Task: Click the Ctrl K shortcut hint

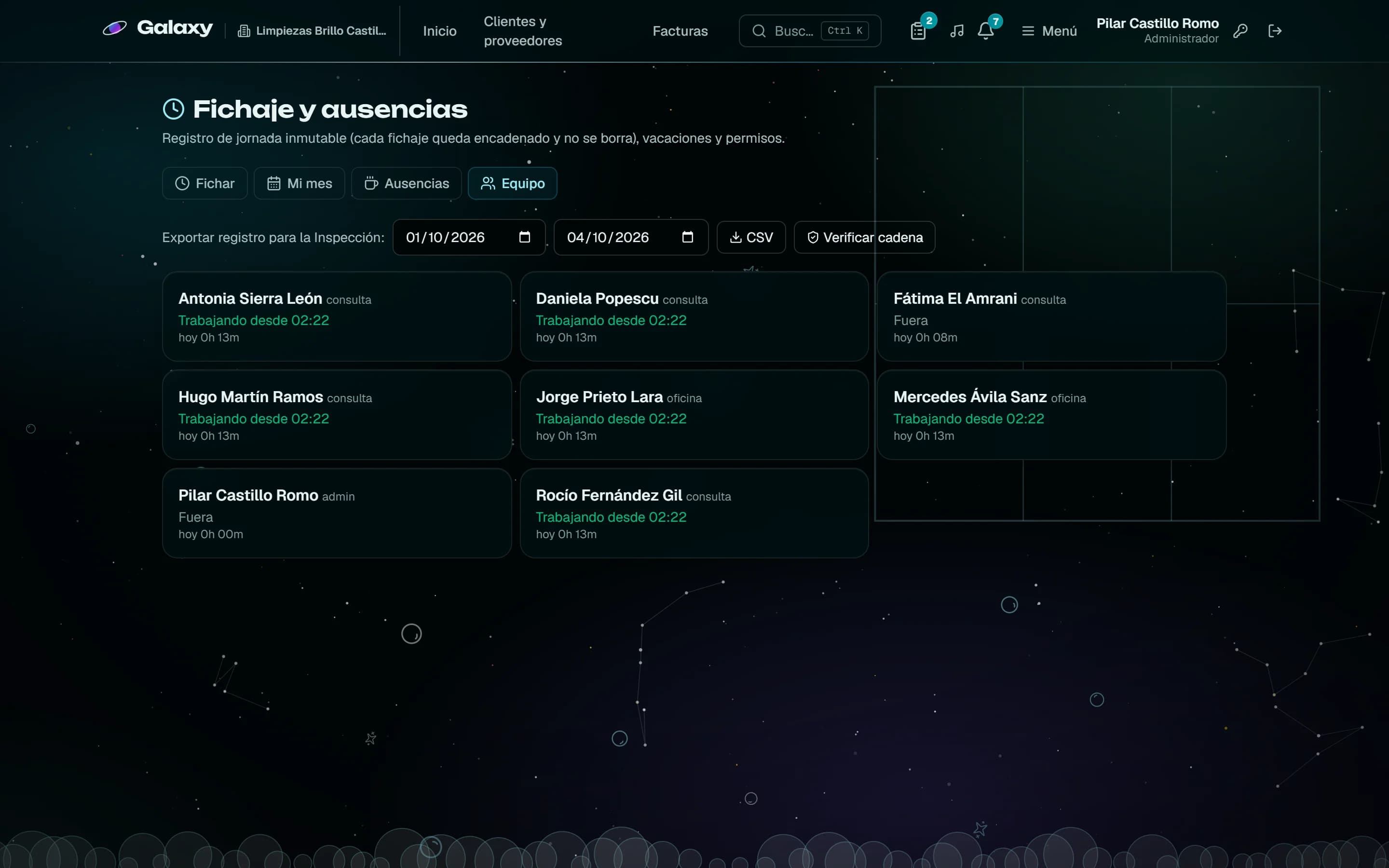Action: pyautogui.click(x=845, y=31)
